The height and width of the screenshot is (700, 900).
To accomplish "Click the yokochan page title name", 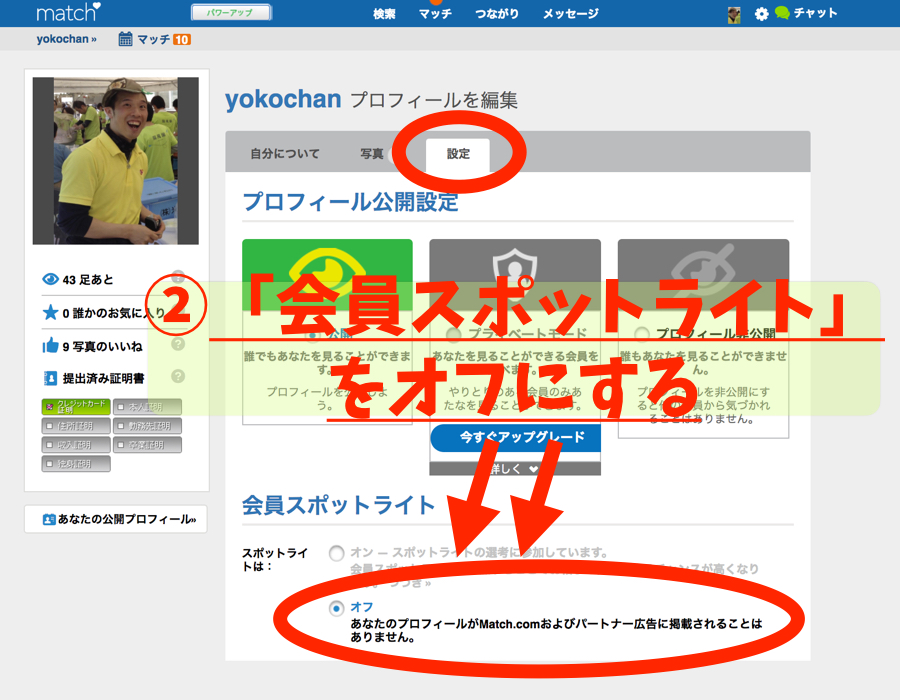I will point(283,99).
